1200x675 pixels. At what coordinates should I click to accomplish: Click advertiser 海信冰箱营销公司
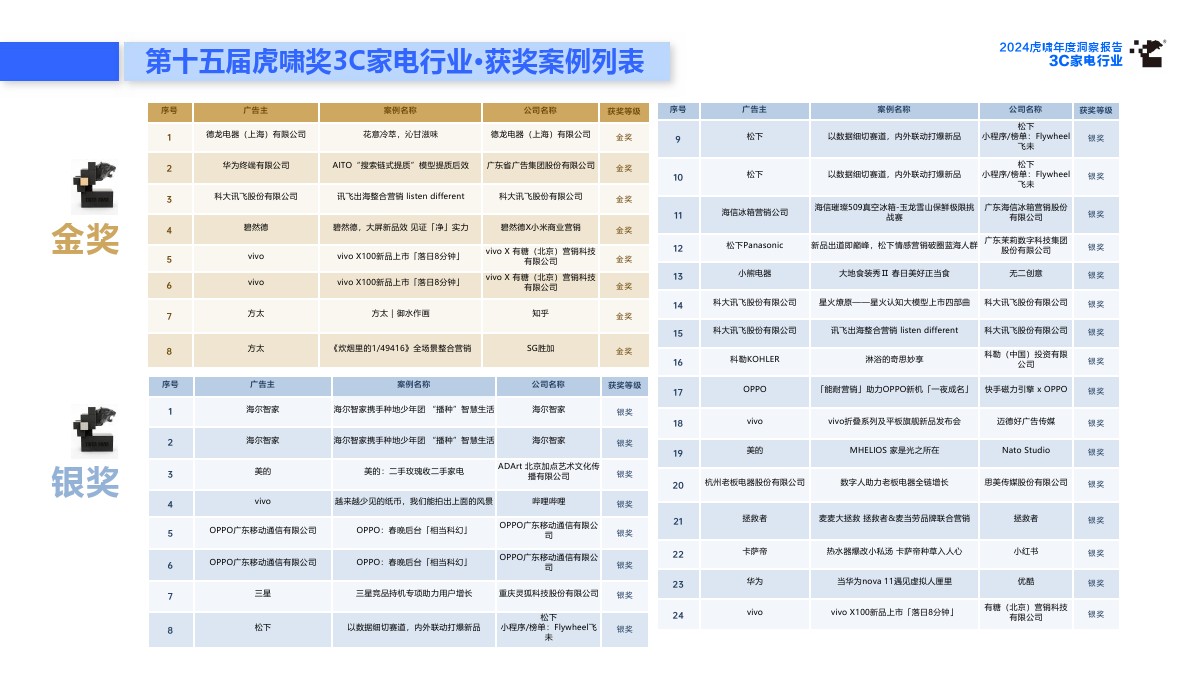[755, 212]
